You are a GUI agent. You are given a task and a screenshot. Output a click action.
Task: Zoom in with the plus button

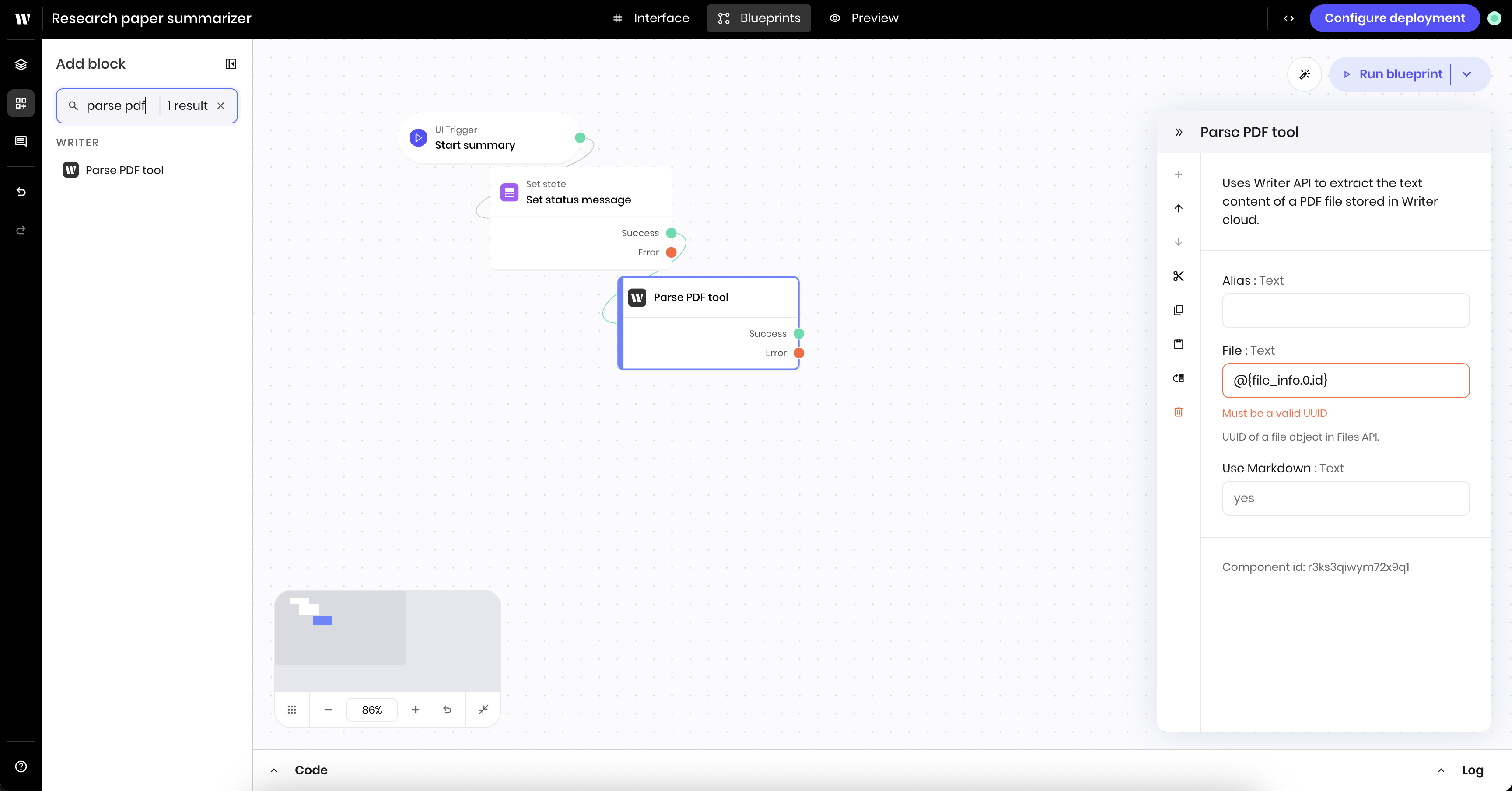[416, 710]
